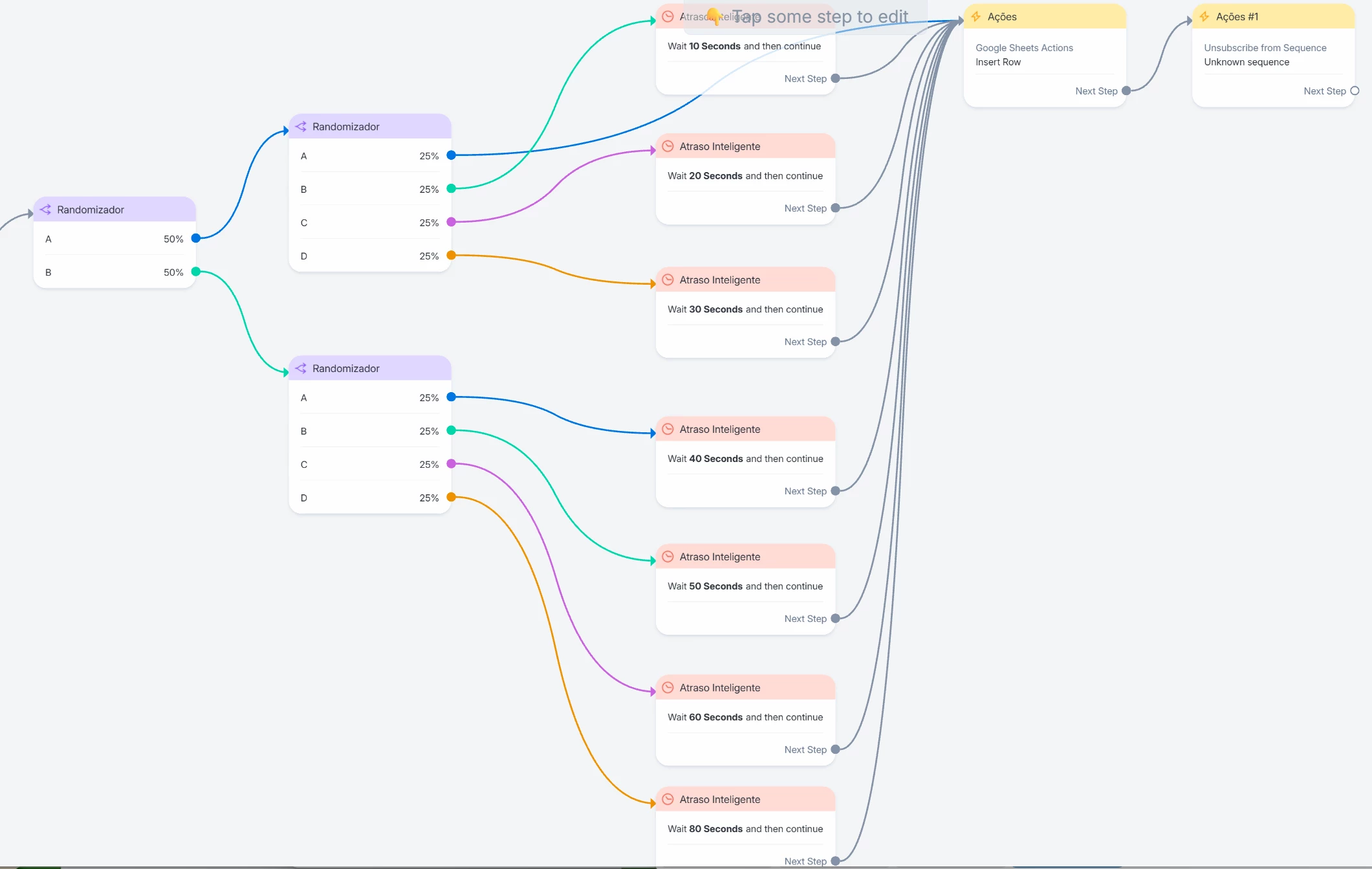Click Next Step dot of the 20 Seconds delay
Viewport: 1372px width, 869px height.
point(836,208)
